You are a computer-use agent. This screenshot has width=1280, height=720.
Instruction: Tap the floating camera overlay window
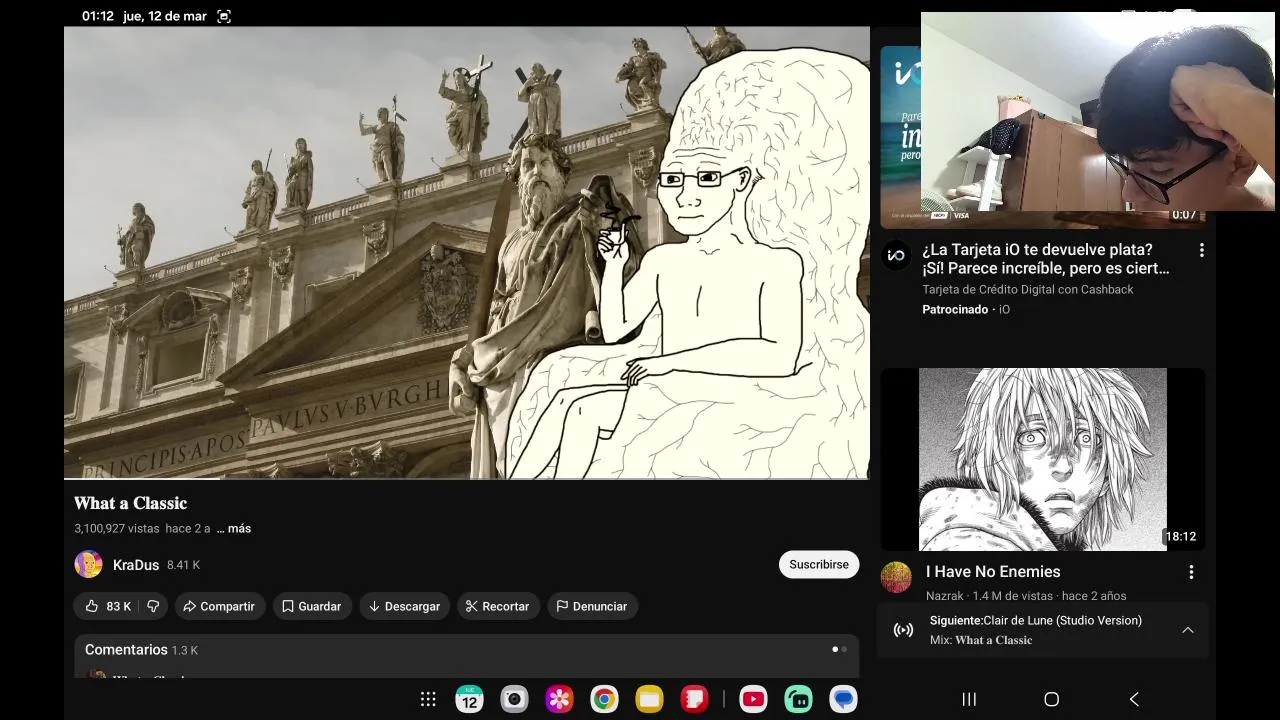[x=1097, y=111]
